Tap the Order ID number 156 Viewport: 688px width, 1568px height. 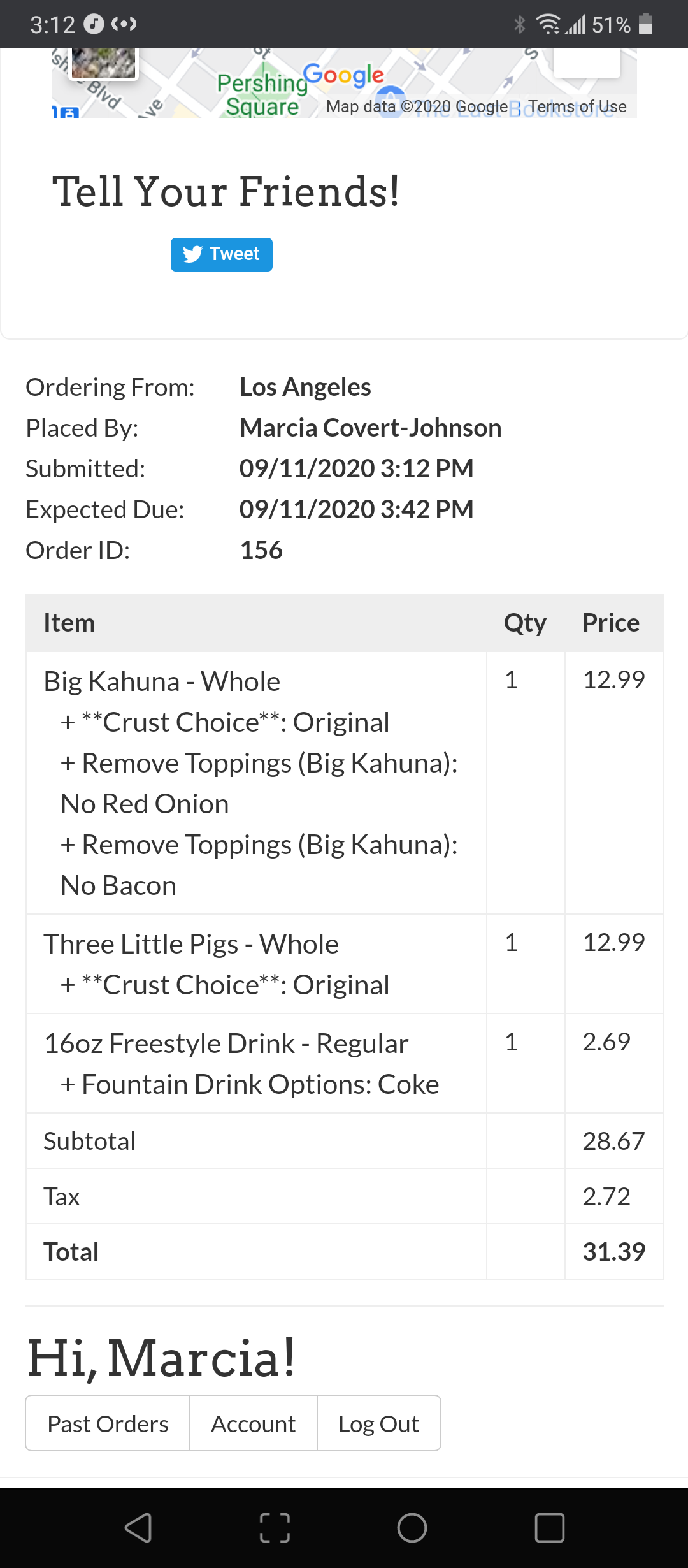point(261,550)
